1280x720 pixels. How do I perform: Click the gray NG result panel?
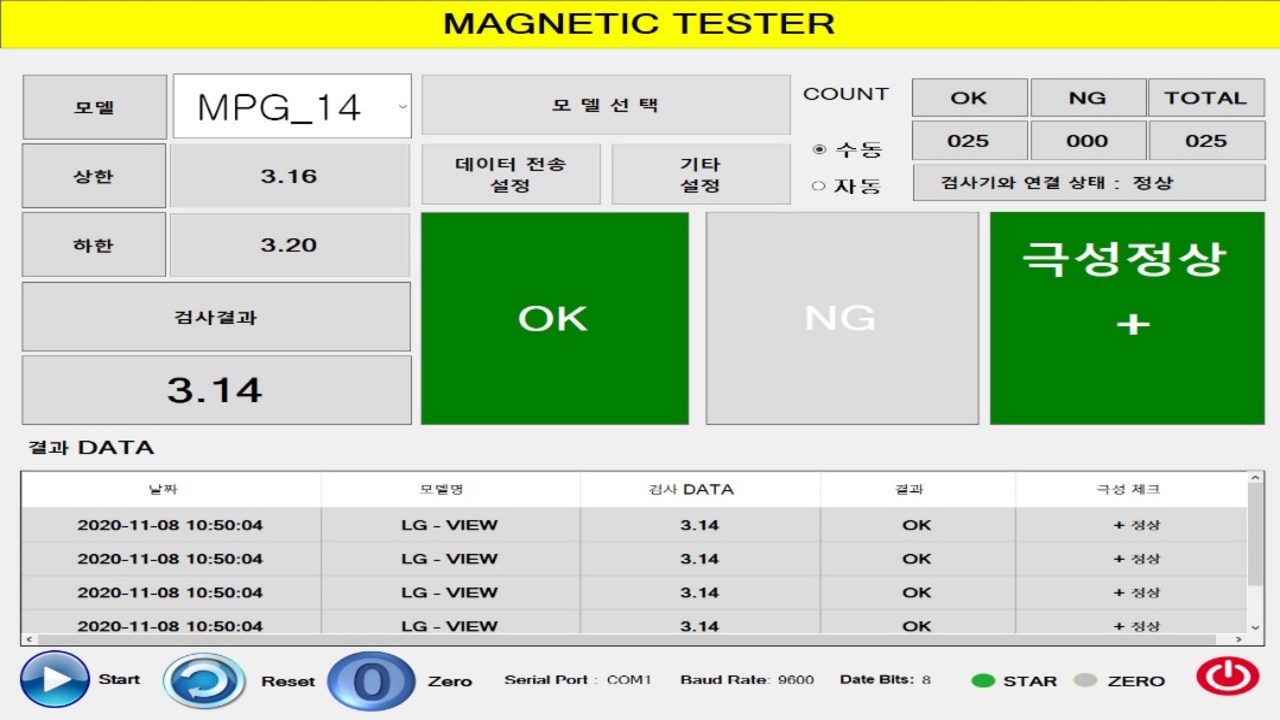(842, 318)
